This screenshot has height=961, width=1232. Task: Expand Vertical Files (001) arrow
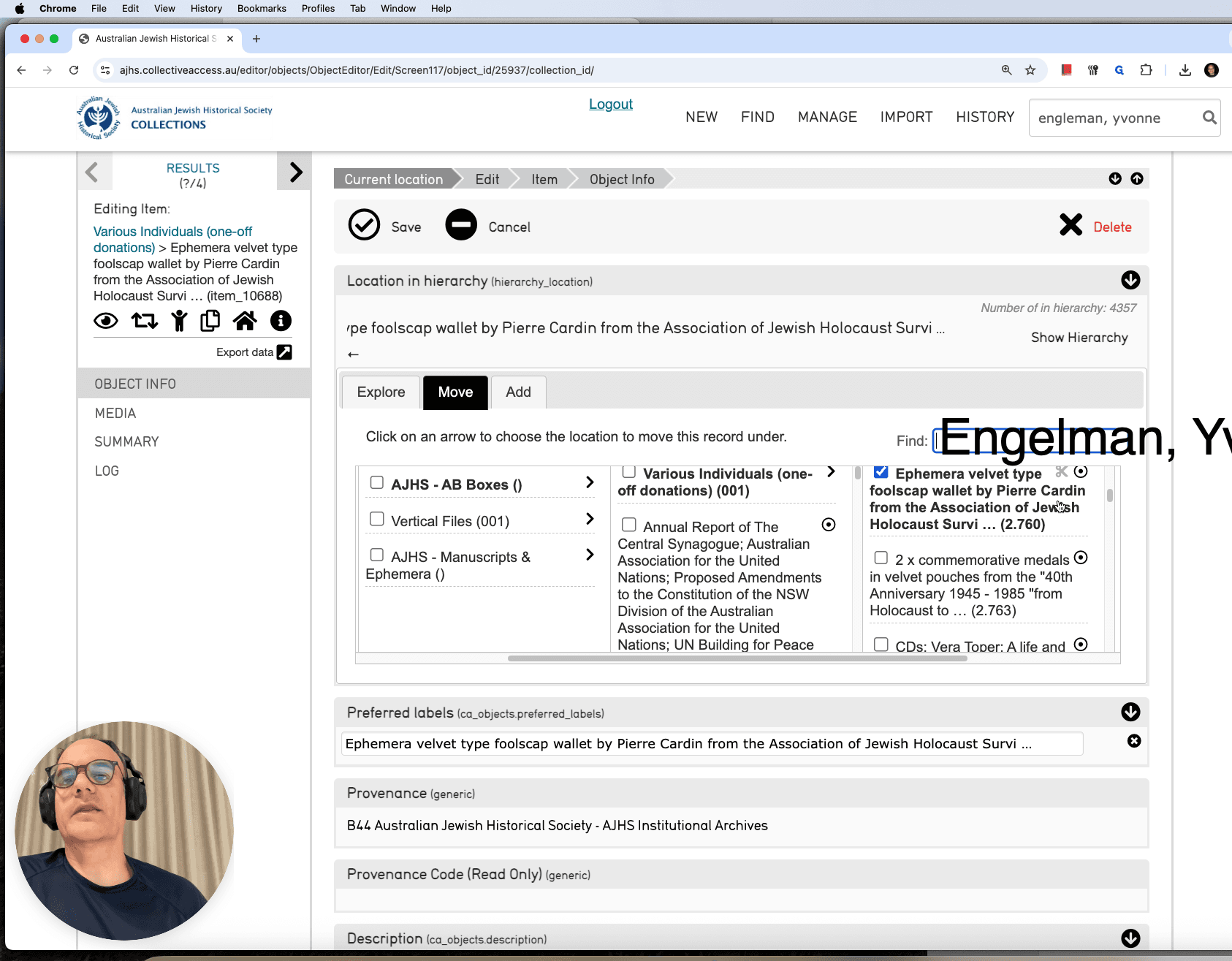[x=590, y=519]
